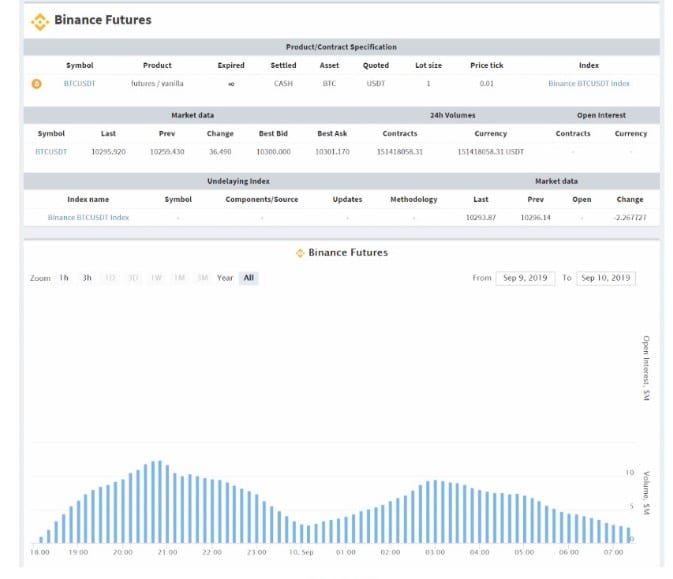Screen dimensions: 673x579
Task: Click the 03:00 label on chart time axis
Action: (x=435, y=552)
